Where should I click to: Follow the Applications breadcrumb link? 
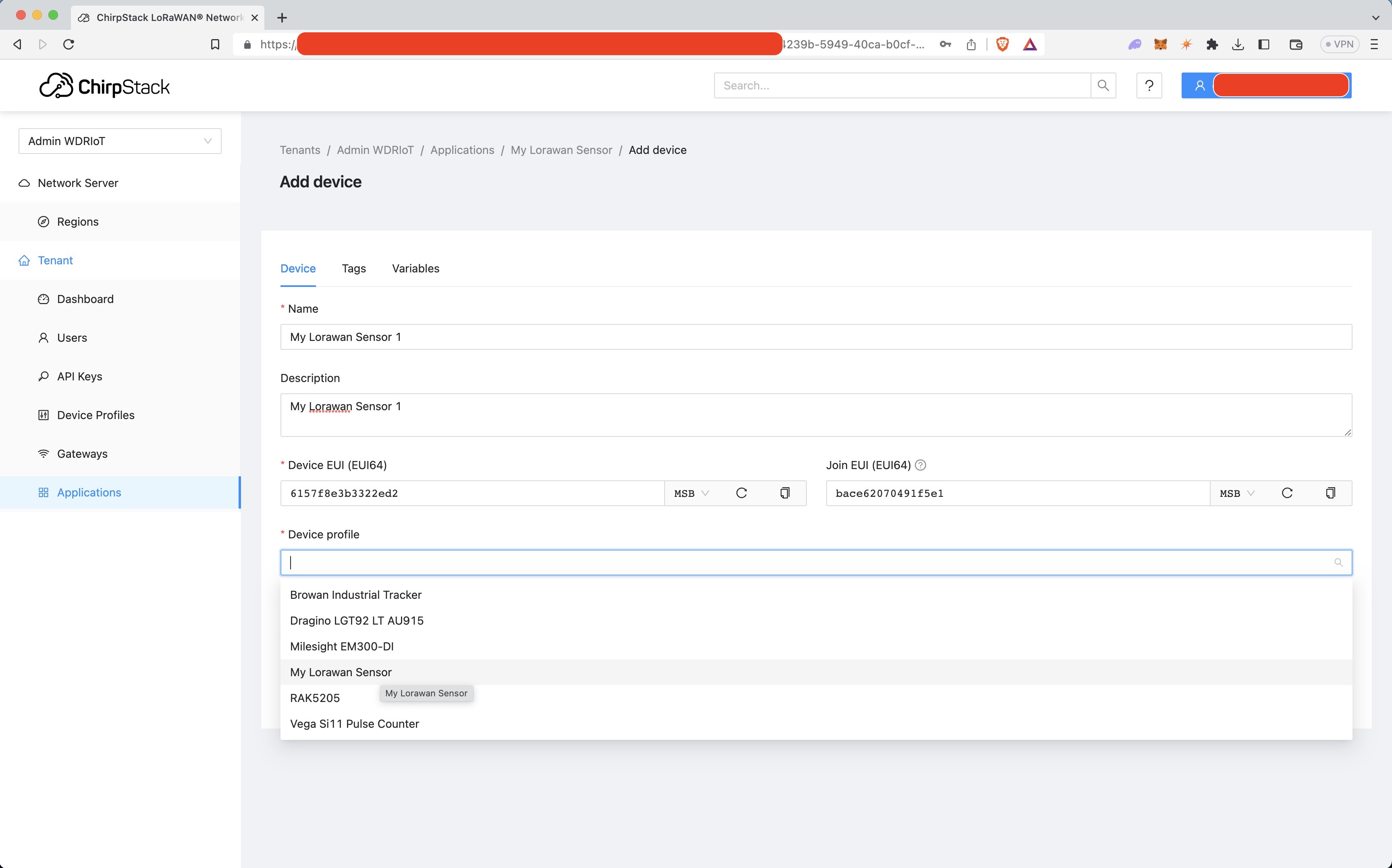461,150
